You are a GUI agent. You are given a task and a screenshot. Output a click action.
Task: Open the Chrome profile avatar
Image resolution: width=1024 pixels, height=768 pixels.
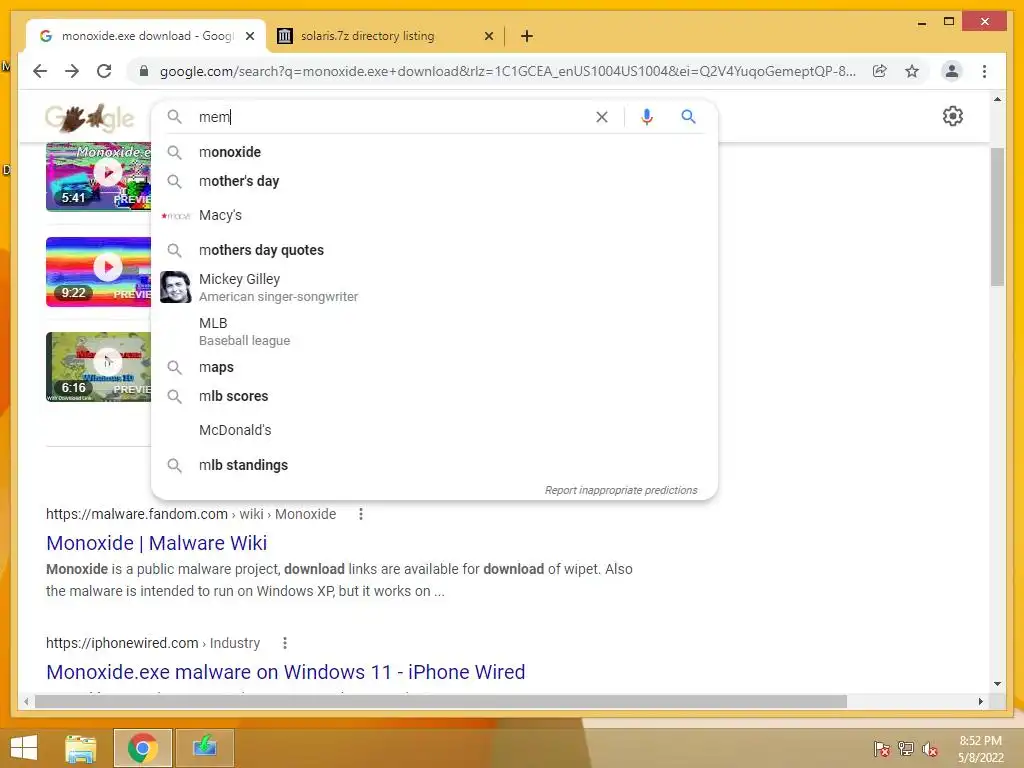(x=952, y=71)
